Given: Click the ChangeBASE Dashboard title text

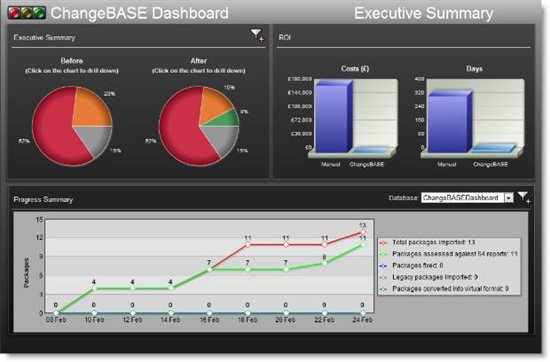Looking at the screenshot, I should (x=140, y=13).
